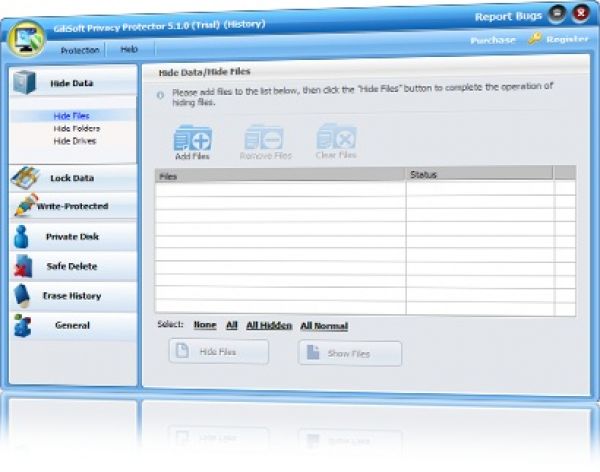Click the All Hidden selection link
The image size is (600, 472).
point(269,325)
